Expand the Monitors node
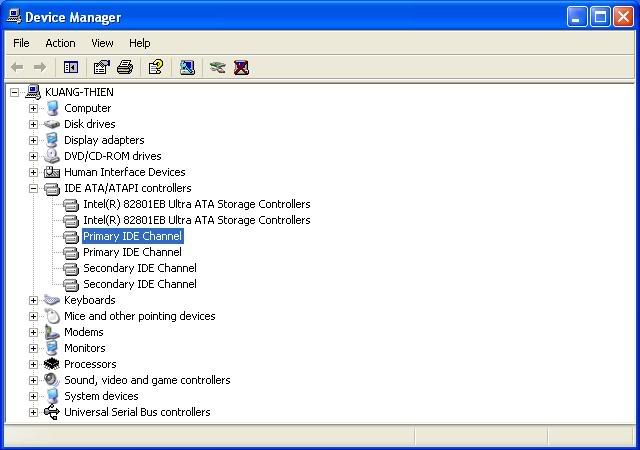640x450 pixels. [x=33, y=348]
